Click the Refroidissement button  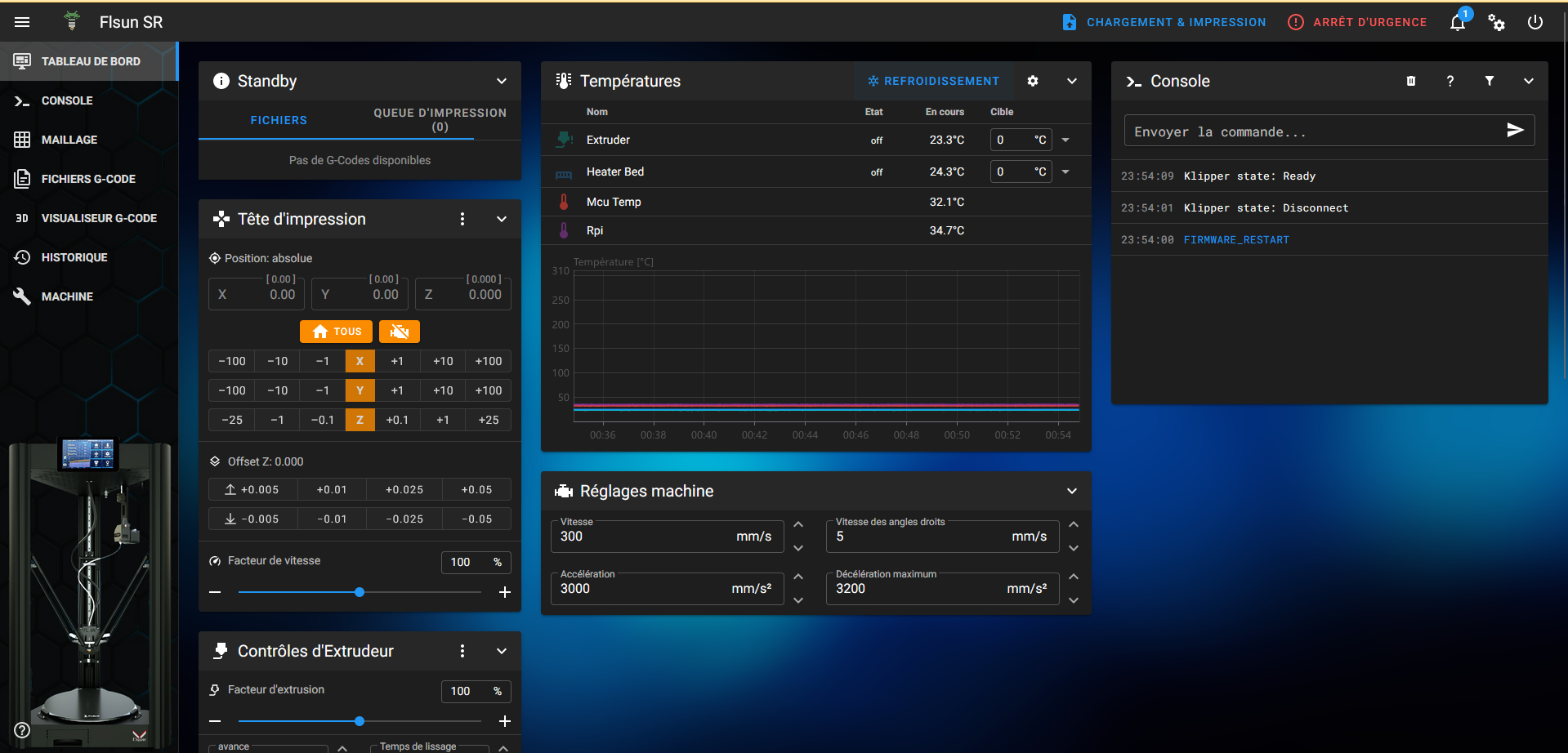933,81
